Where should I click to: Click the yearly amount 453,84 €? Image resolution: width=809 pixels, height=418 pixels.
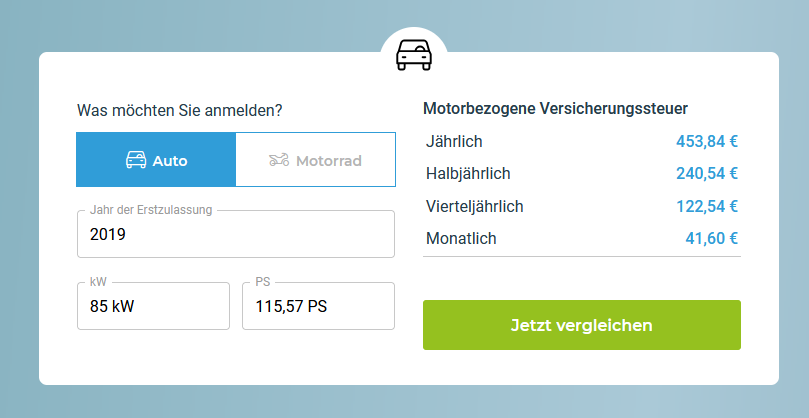(x=707, y=141)
